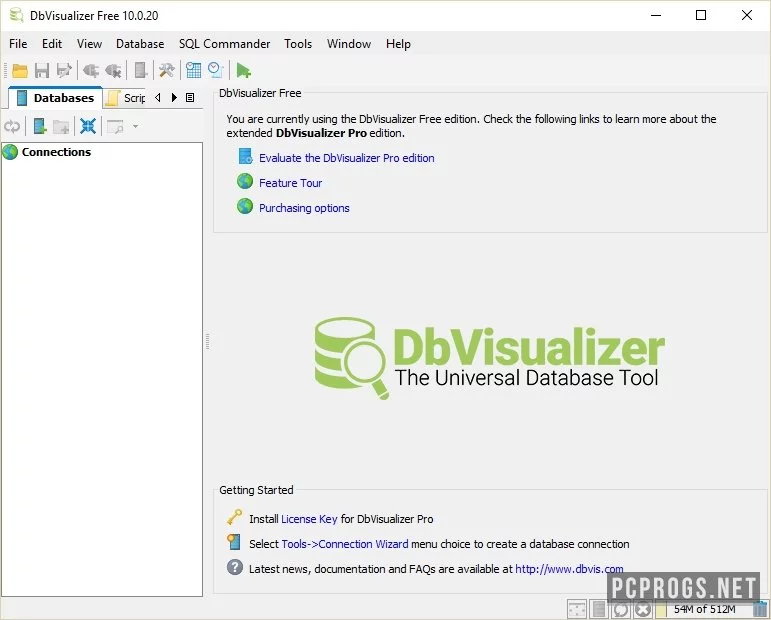Click the question mark icon beside Latest news
Screen dimensions: 771x620
click(235, 567)
